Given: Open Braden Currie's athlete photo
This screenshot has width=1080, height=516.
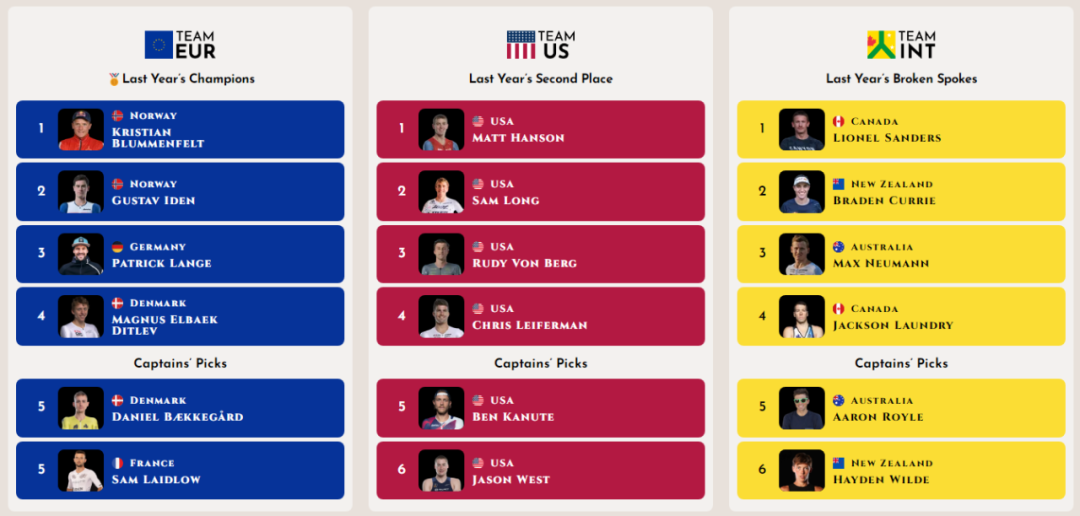Looking at the screenshot, I should 801,192.
